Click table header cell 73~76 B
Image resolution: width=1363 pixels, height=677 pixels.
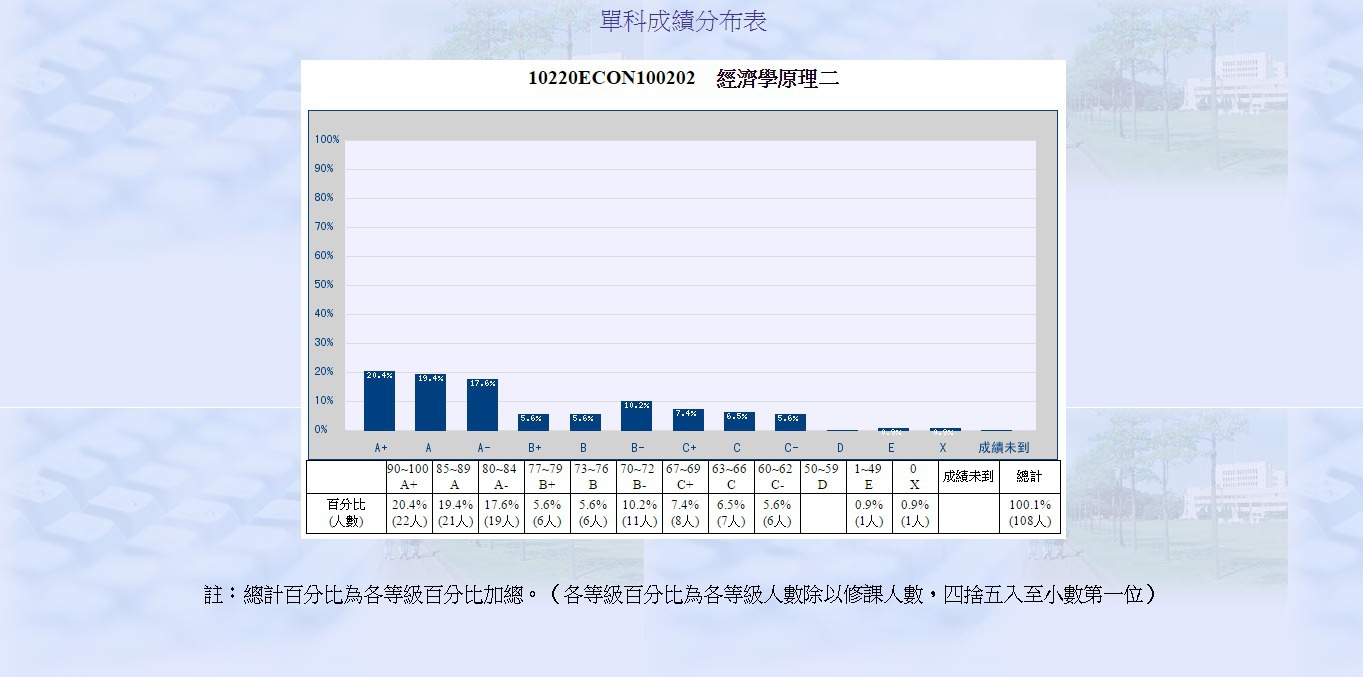tap(593, 477)
